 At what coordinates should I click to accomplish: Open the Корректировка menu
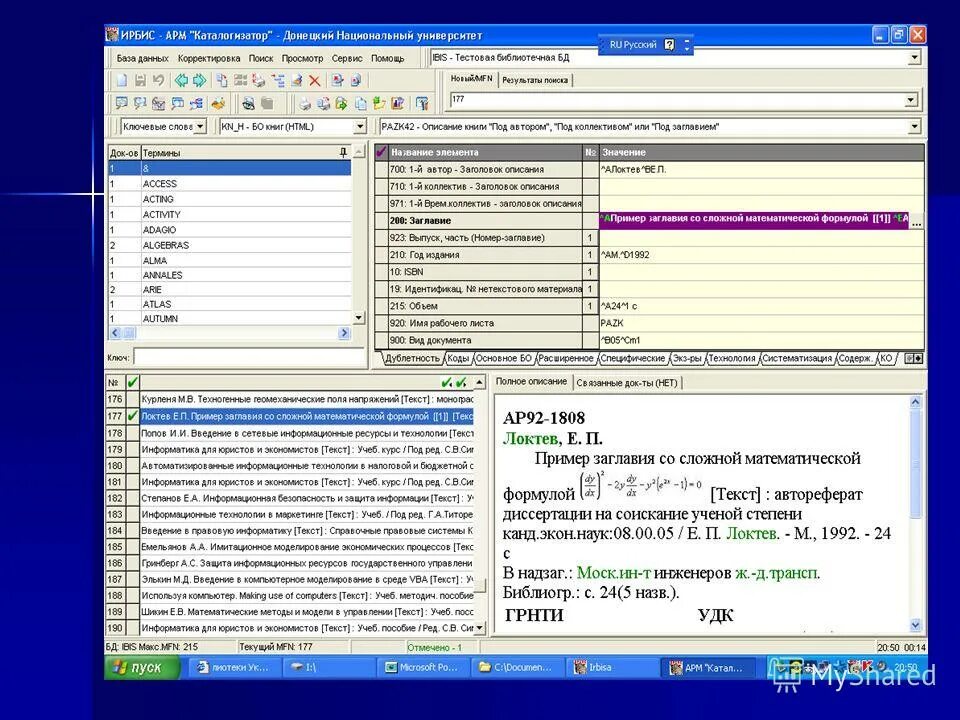click(209, 58)
